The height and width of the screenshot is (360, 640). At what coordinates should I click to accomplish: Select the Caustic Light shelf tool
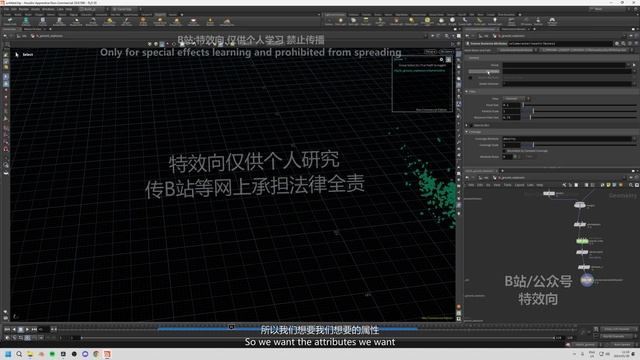pyautogui.click(x=465, y=21)
